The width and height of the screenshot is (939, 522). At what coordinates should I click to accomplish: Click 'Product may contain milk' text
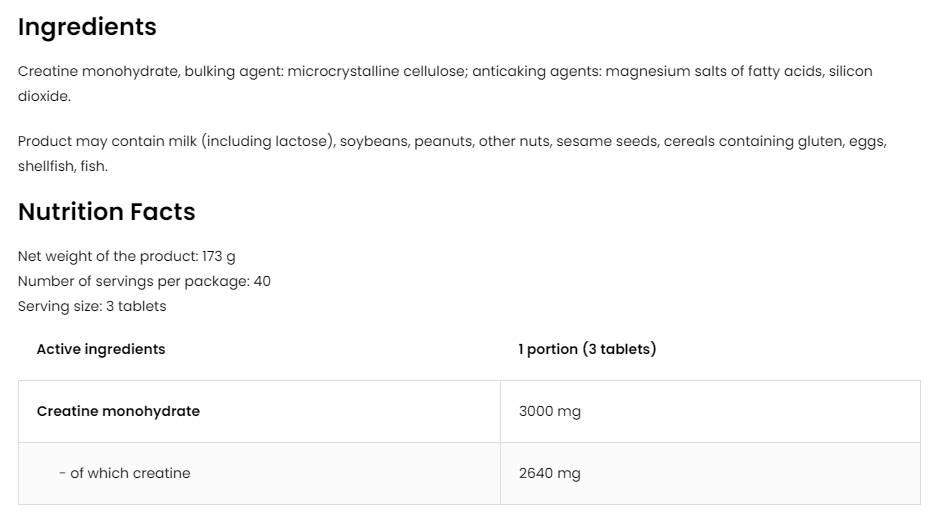[107, 141]
